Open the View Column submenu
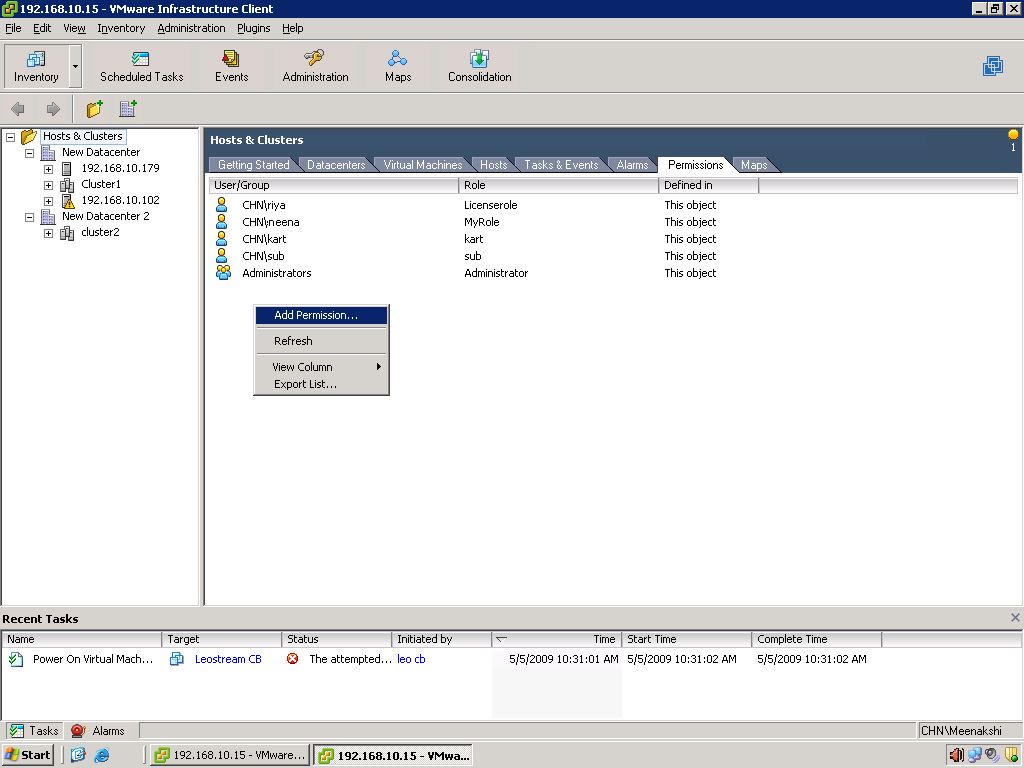The height and width of the screenshot is (768, 1024). tap(321, 367)
